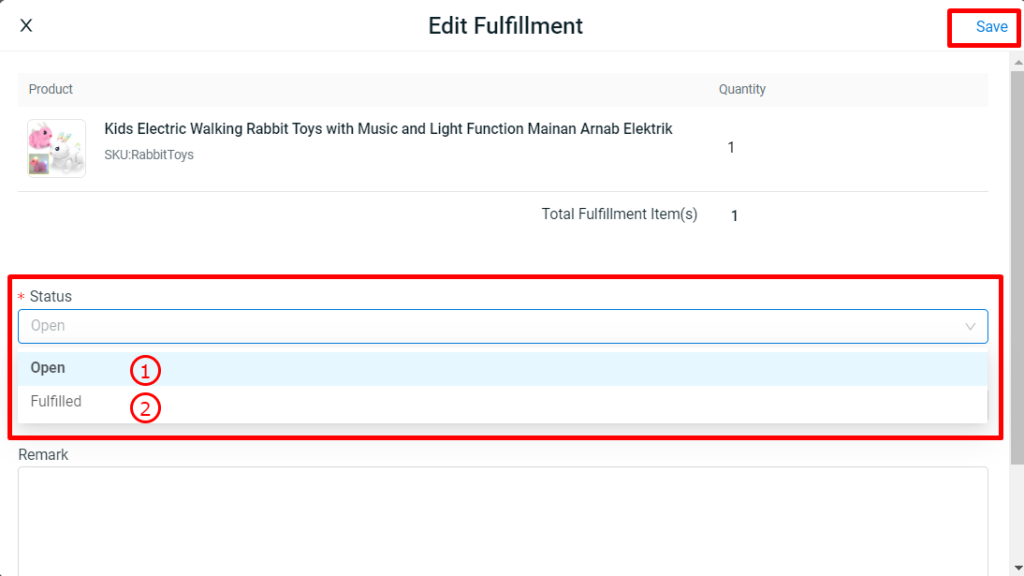Click the rabbit toy product thumbnail
This screenshot has height=576, width=1024.
56,148
